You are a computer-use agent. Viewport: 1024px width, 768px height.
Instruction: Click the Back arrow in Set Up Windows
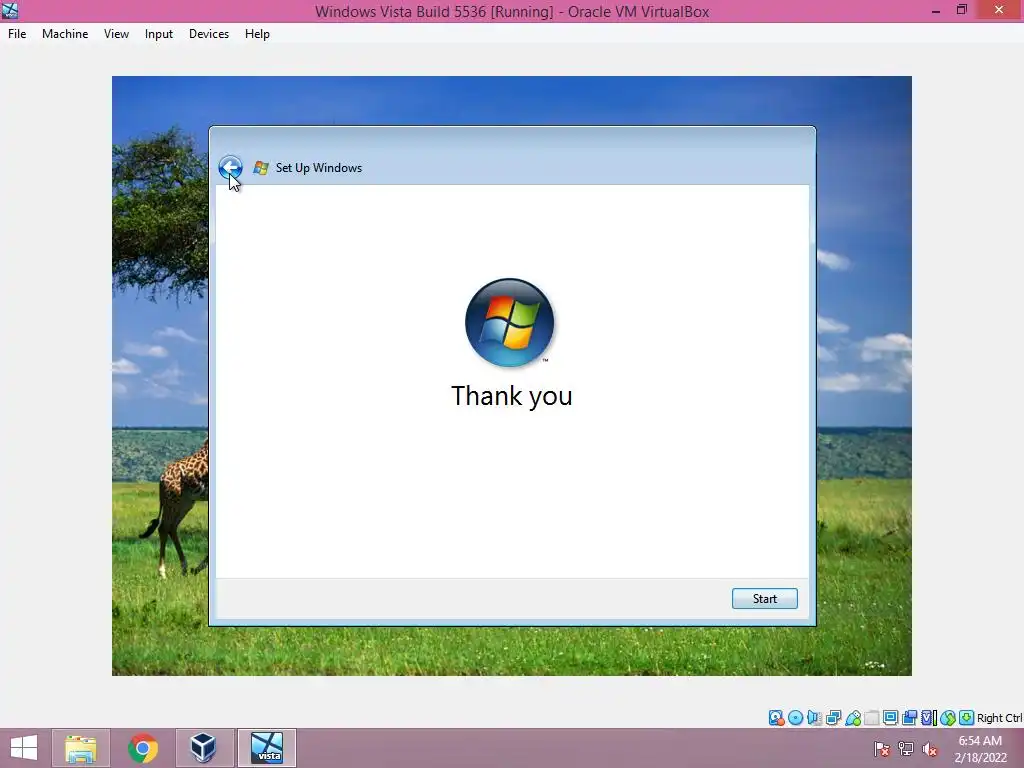pos(230,168)
